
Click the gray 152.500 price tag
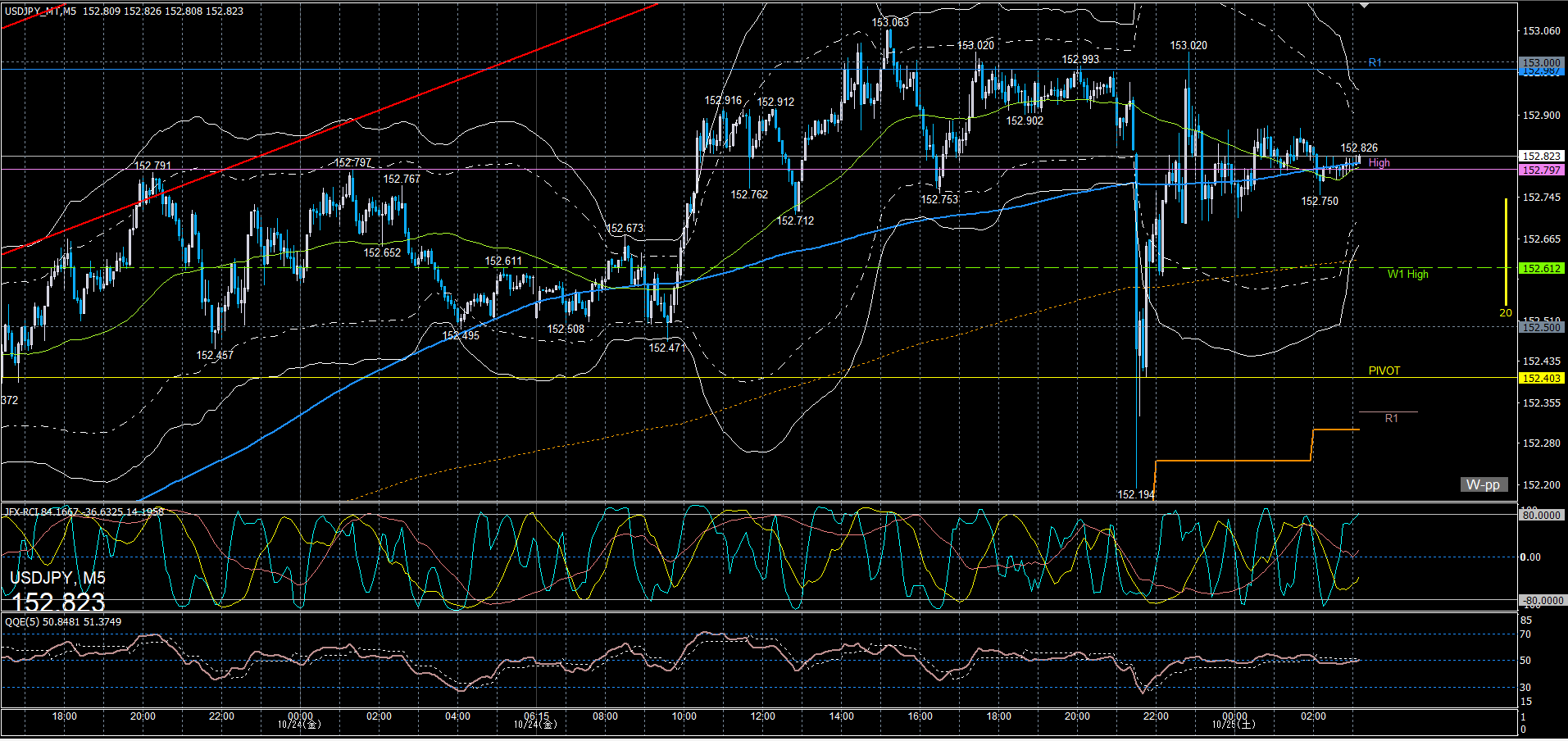[x=1541, y=327]
